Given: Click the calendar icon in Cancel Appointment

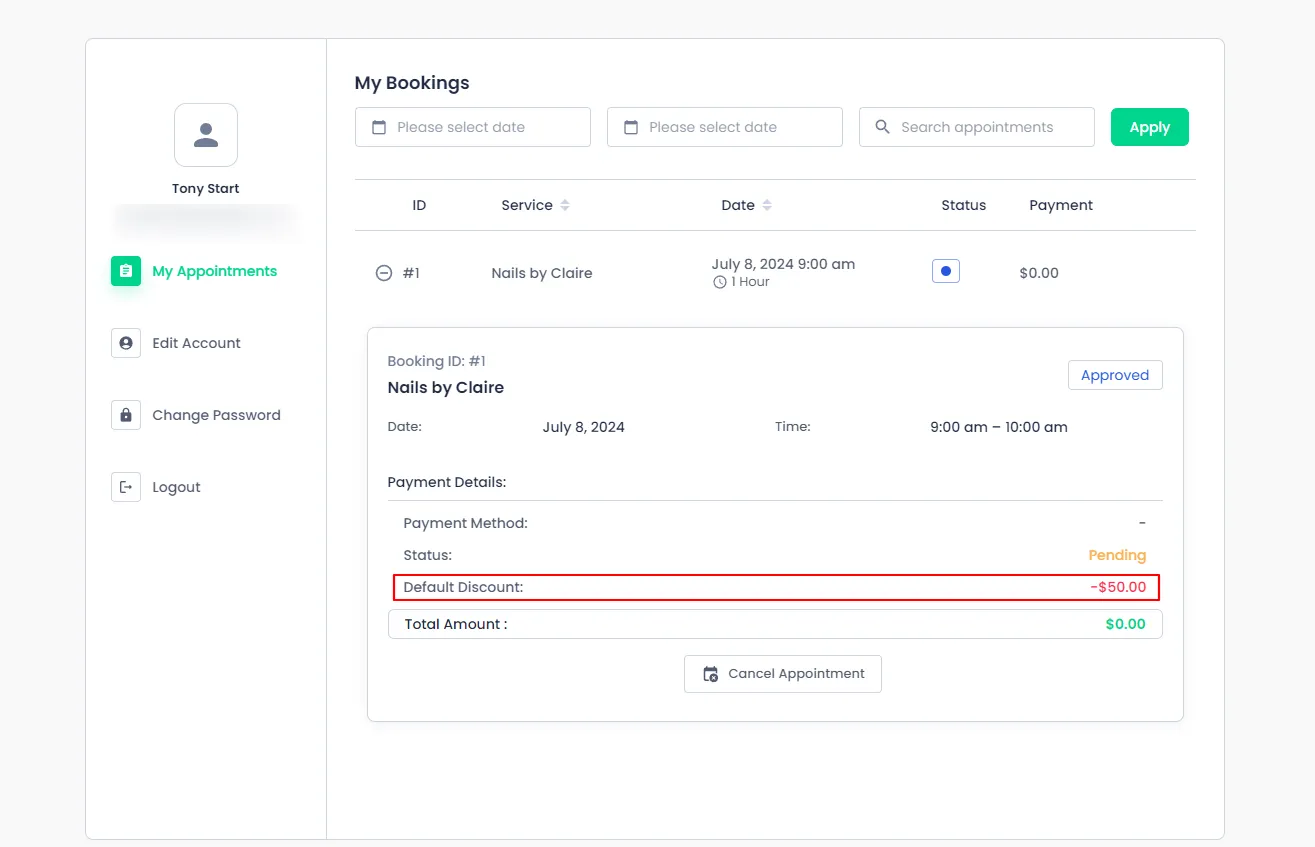Looking at the screenshot, I should tap(711, 674).
